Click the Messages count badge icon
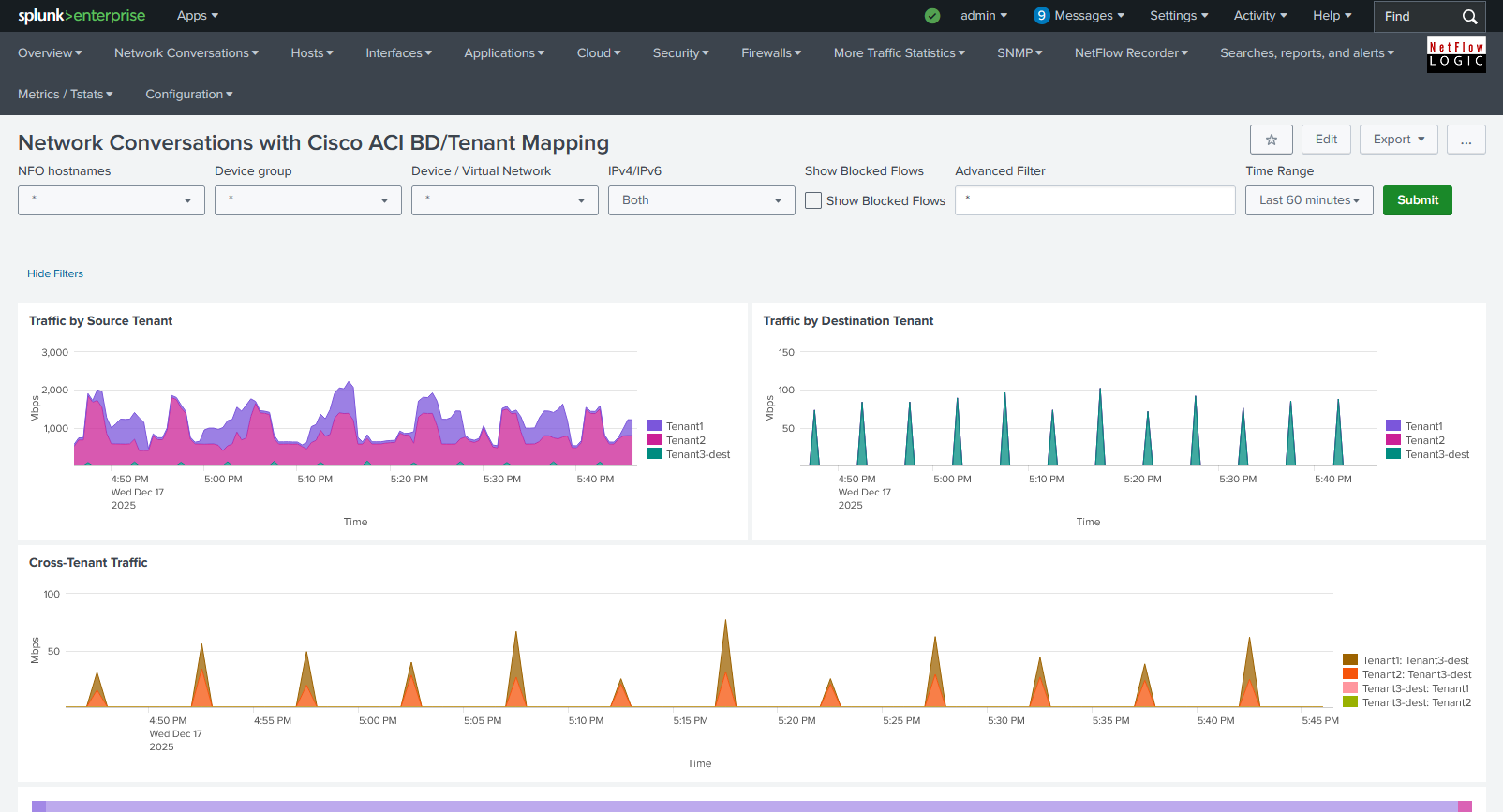Screen dimensions: 1503x812 click(x=1041, y=16)
